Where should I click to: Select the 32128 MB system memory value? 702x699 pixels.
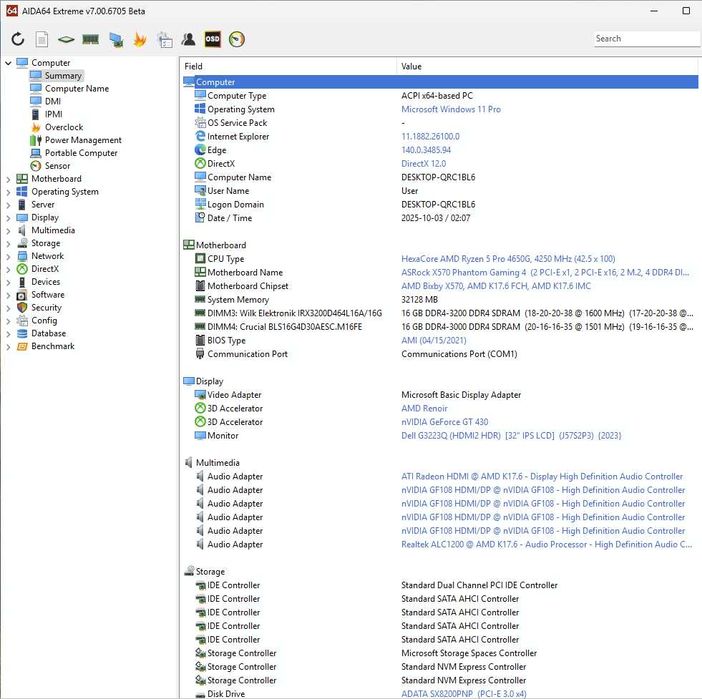(419, 300)
